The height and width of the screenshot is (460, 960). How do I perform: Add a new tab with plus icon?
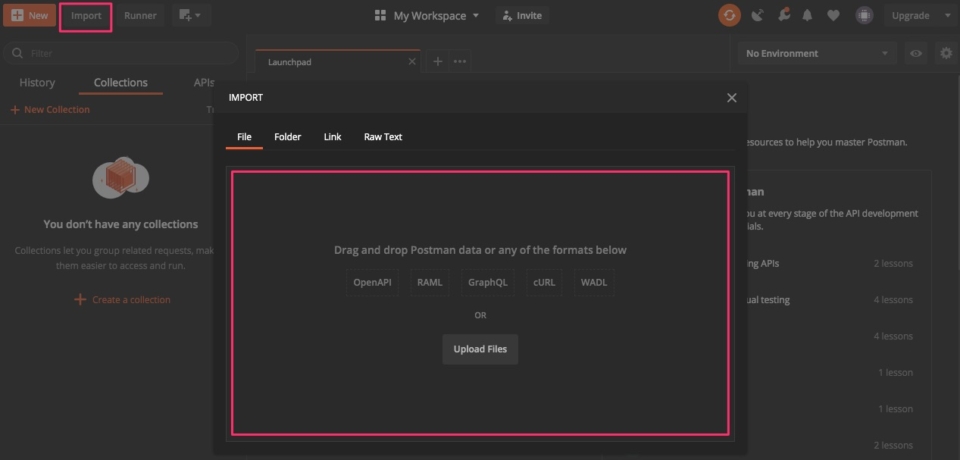point(437,61)
